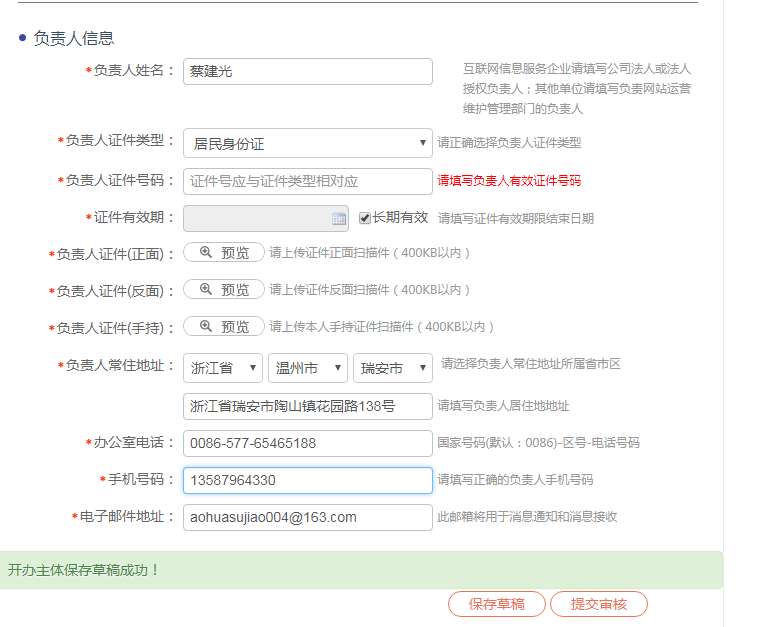
Task: Click the empty certificate number input field
Action: click(307, 181)
